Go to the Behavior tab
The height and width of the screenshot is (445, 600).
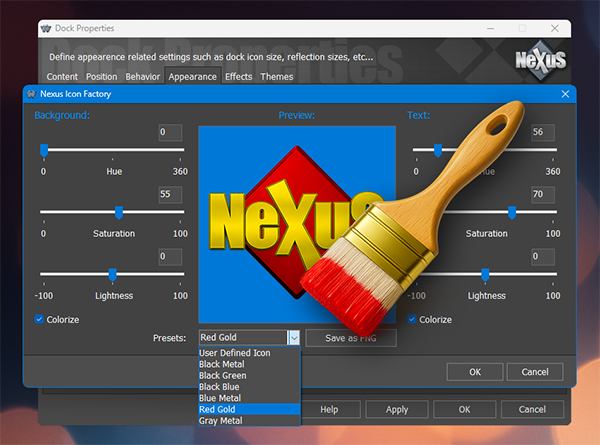click(142, 76)
